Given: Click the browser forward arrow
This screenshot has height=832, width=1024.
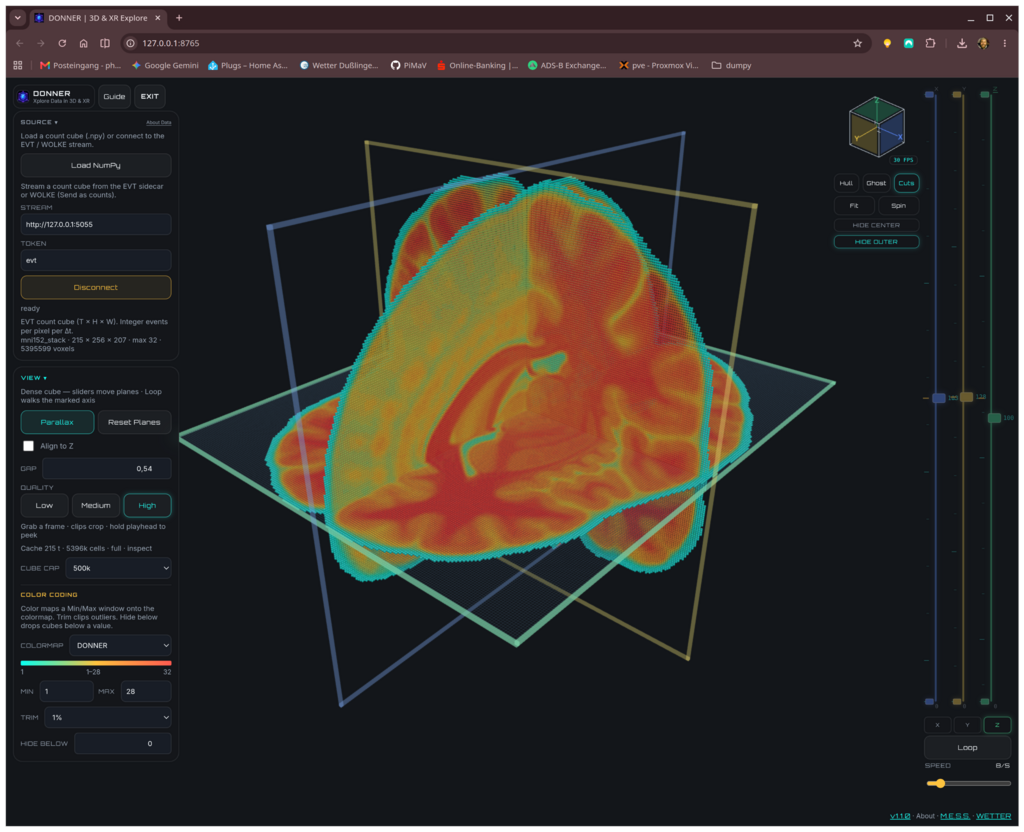Looking at the screenshot, I should (40, 43).
